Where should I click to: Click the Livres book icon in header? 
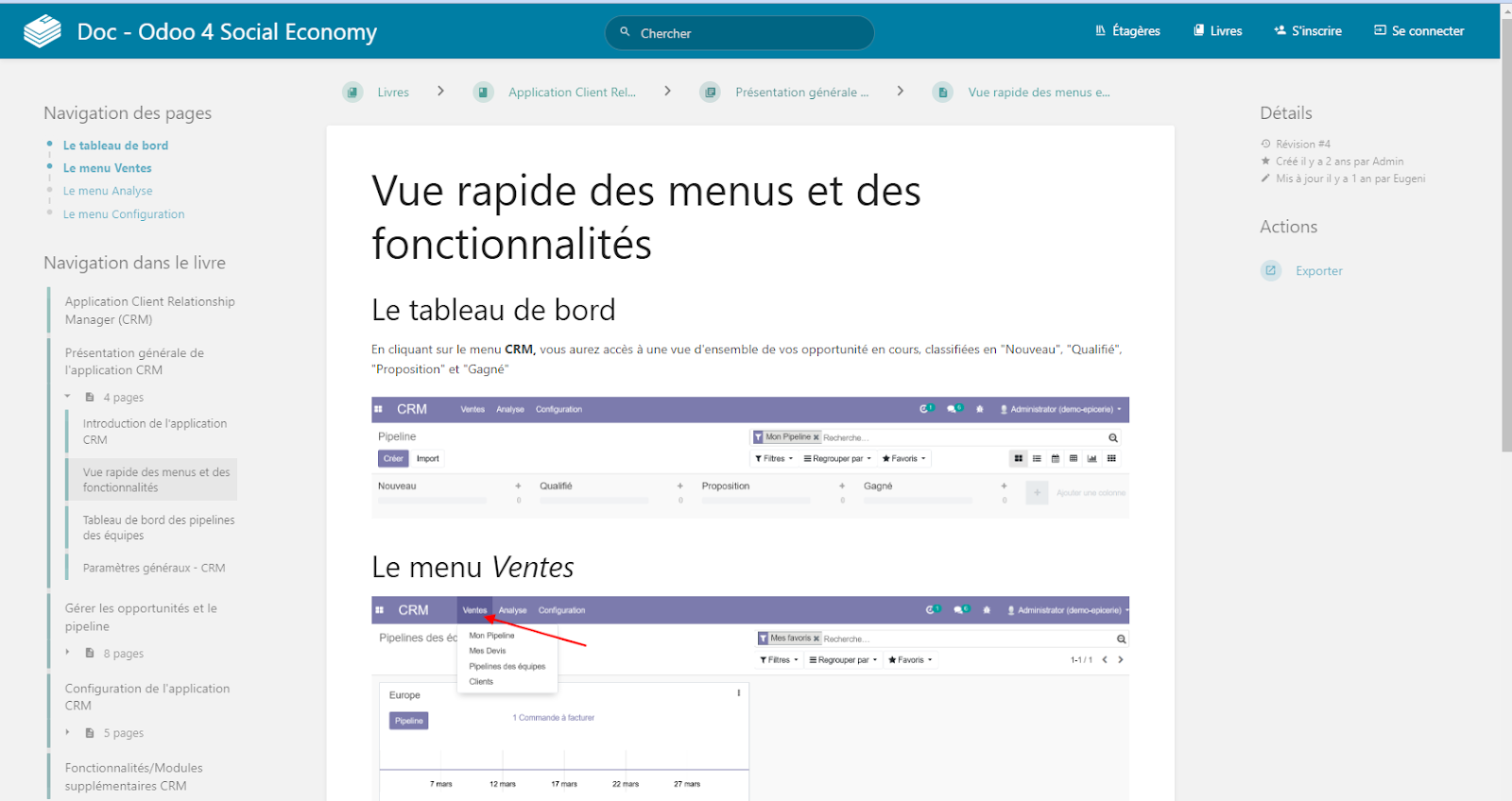pyautogui.click(x=1199, y=31)
